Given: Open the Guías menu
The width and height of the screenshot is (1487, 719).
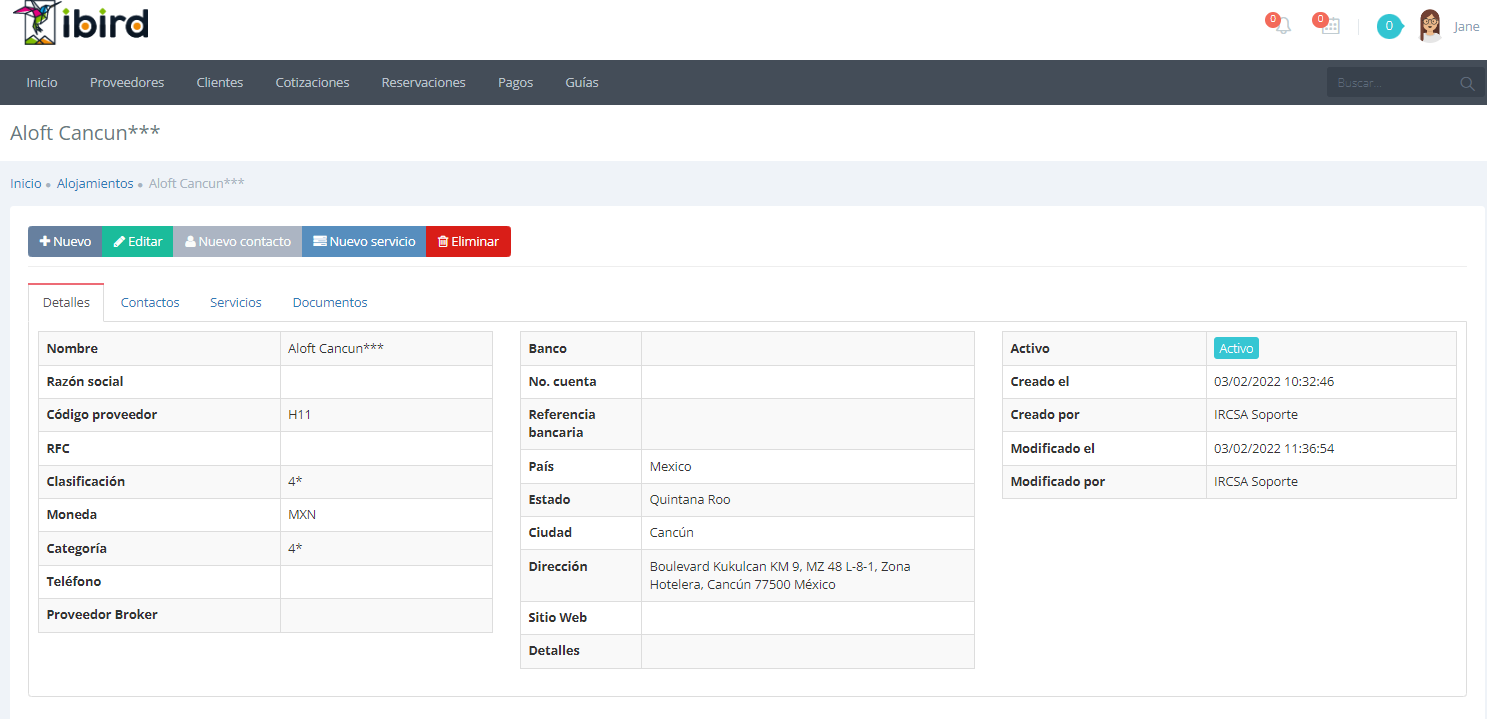Looking at the screenshot, I should (582, 82).
